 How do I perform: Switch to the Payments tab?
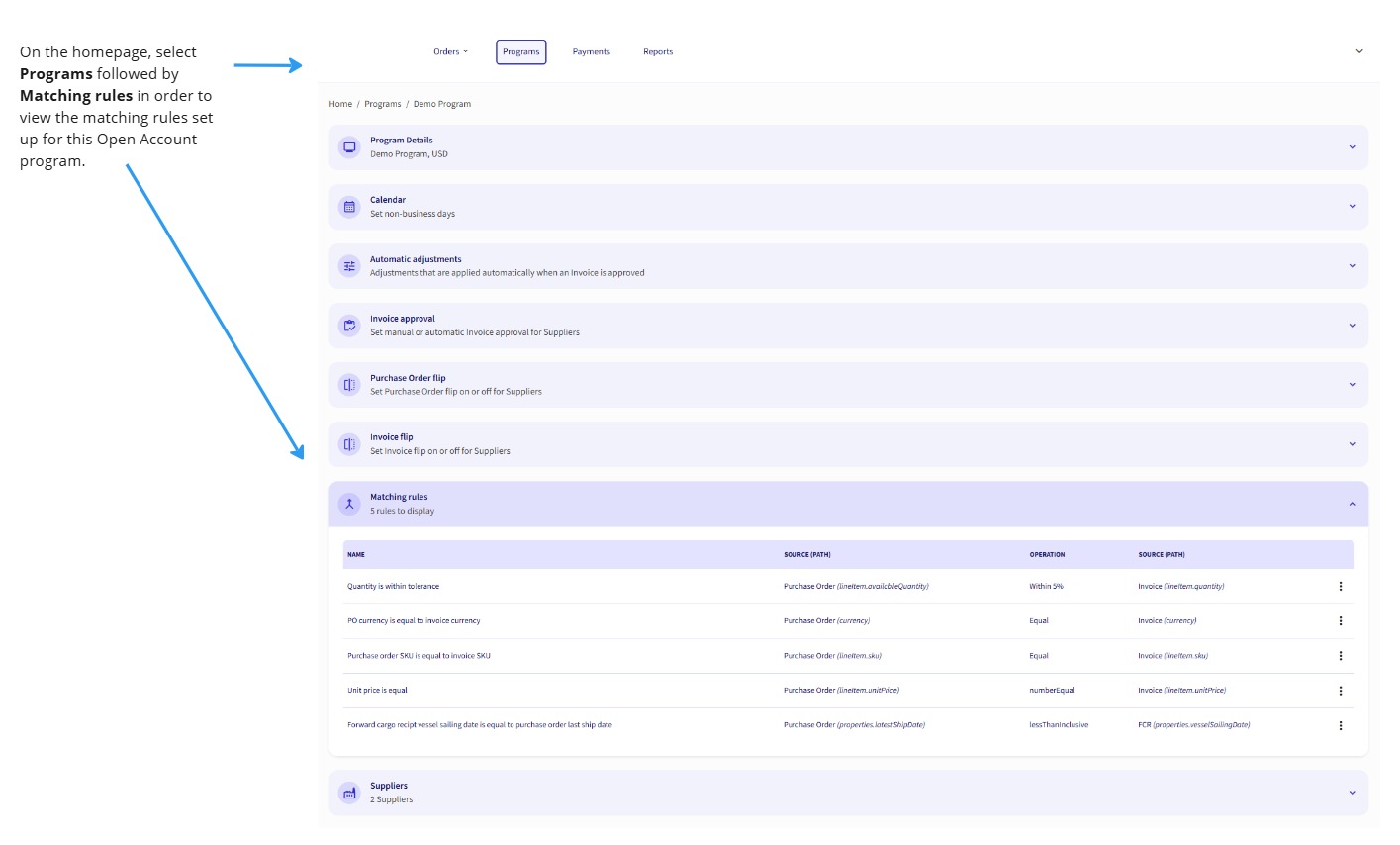tap(591, 51)
